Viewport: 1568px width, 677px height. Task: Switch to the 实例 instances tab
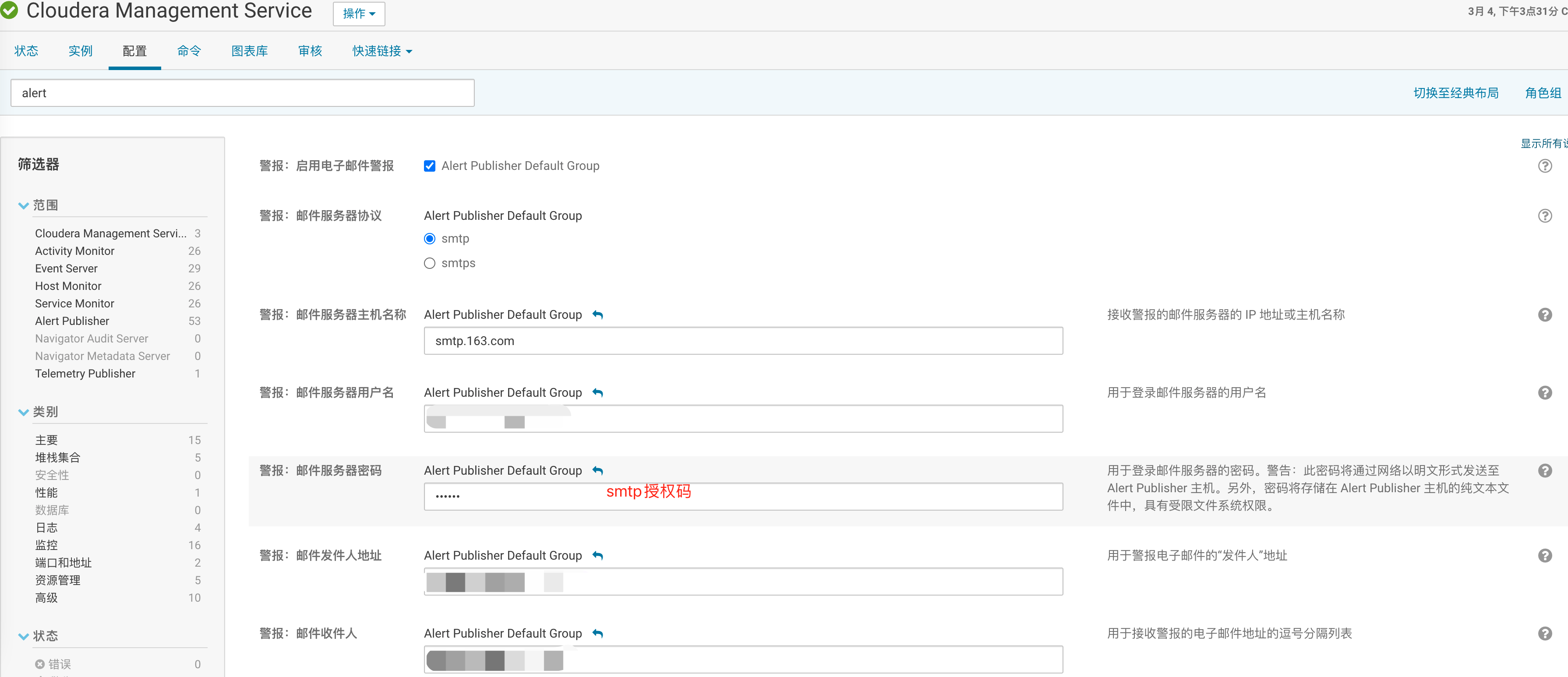coord(80,51)
